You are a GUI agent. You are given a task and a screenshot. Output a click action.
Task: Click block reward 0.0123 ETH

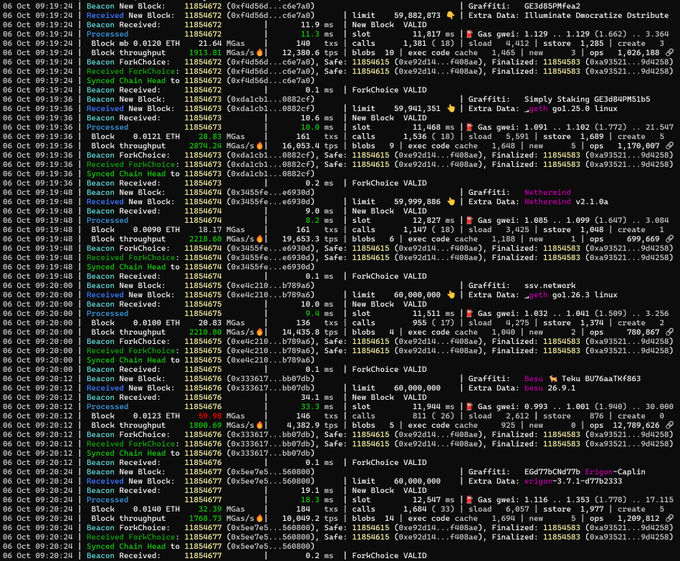pyautogui.click(x=156, y=416)
